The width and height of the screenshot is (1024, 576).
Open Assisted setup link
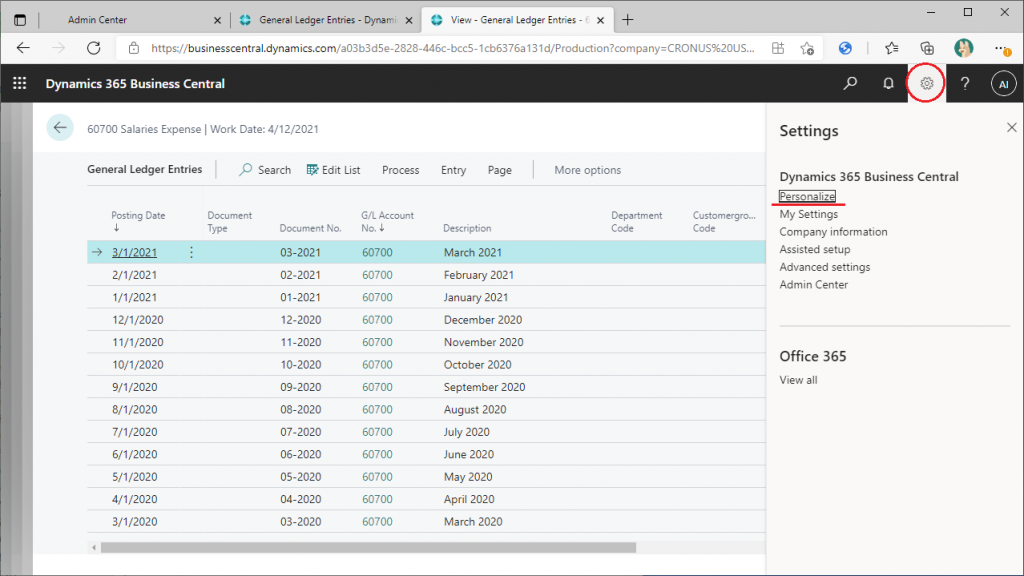pyautogui.click(x=814, y=249)
